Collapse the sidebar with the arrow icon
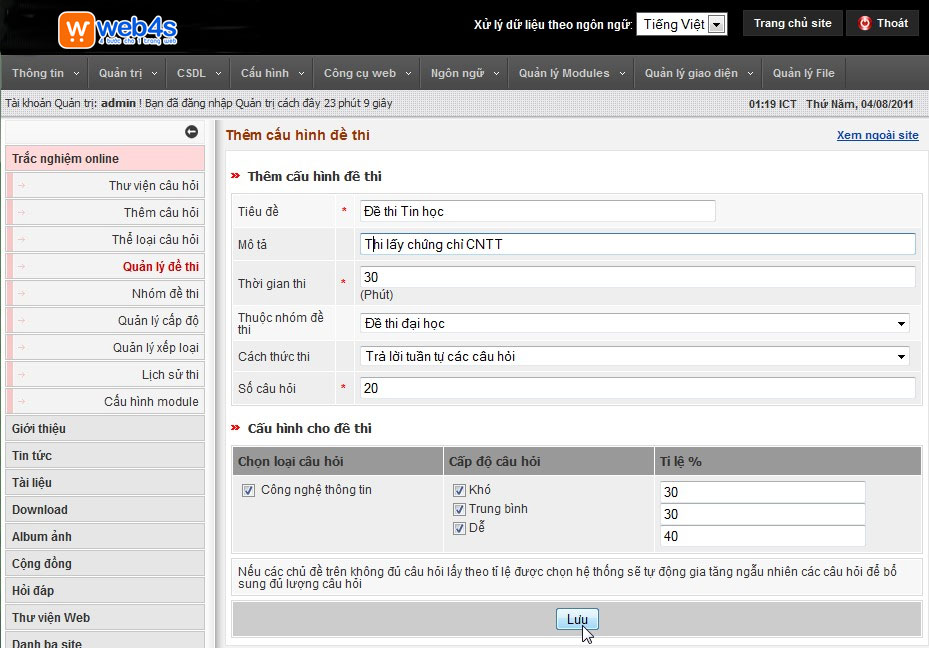This screenshot has width=929, height=648. [x=191, y=132]
